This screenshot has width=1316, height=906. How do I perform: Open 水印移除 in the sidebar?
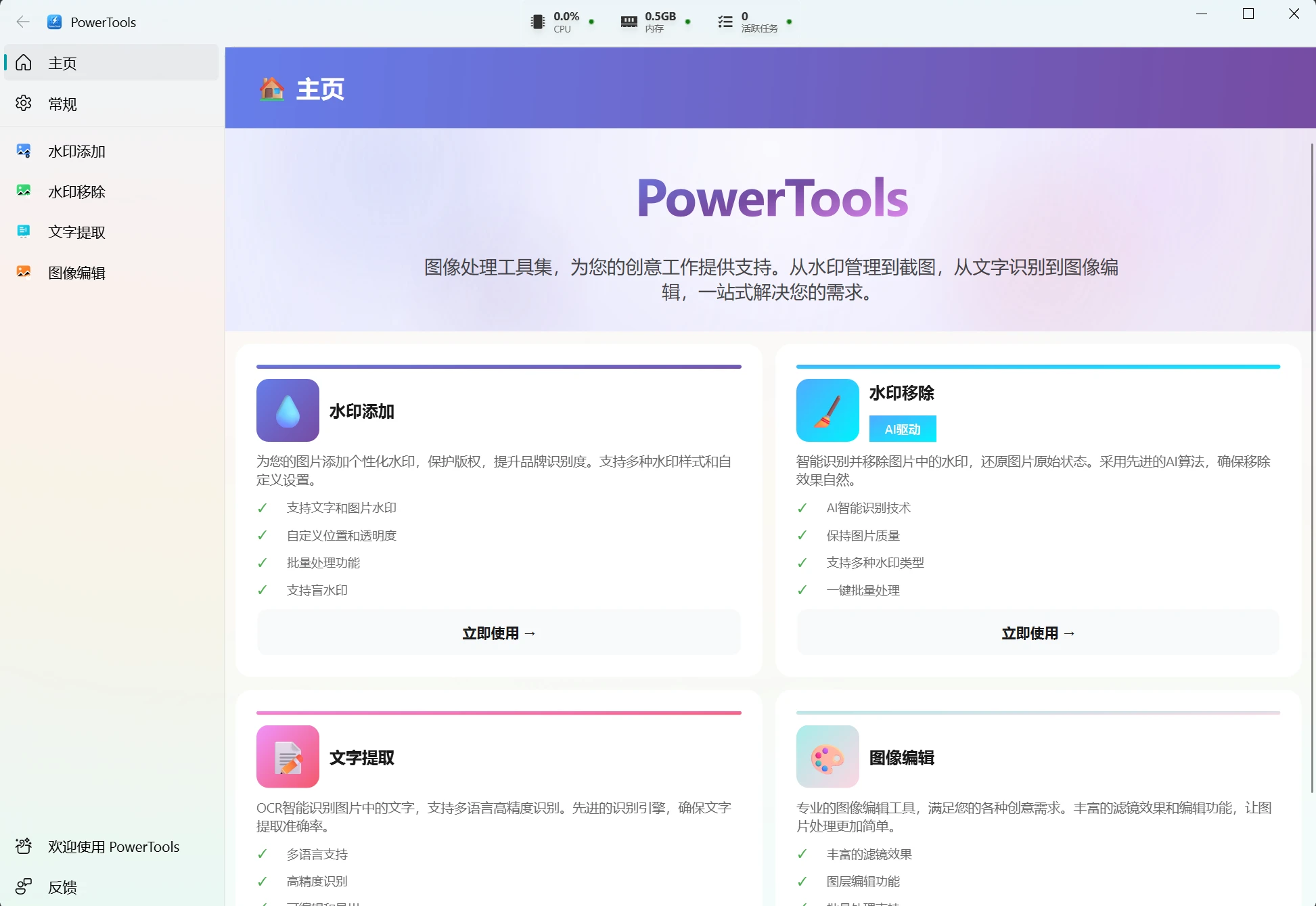pyautogui.click(x=112, y=191)
